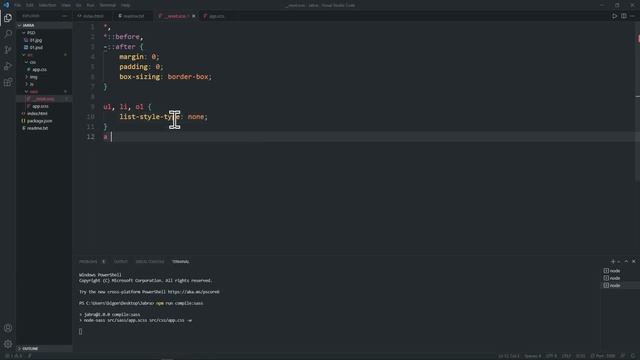This screenshot has height=360, width=640.
Task: Open notifications bell in status bar
Action: 633,356
